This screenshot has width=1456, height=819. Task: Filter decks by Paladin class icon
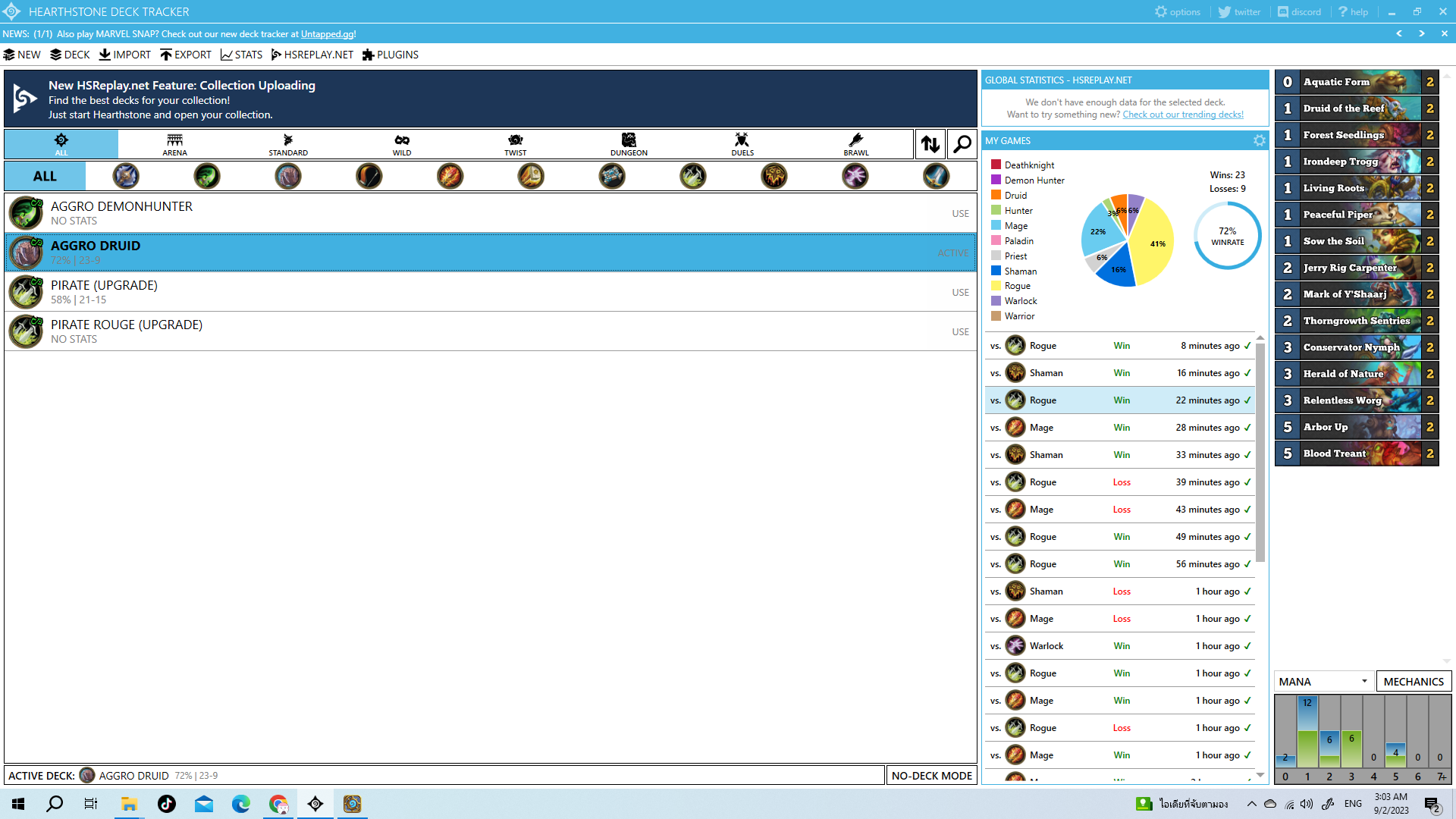(x=531, y=176)
